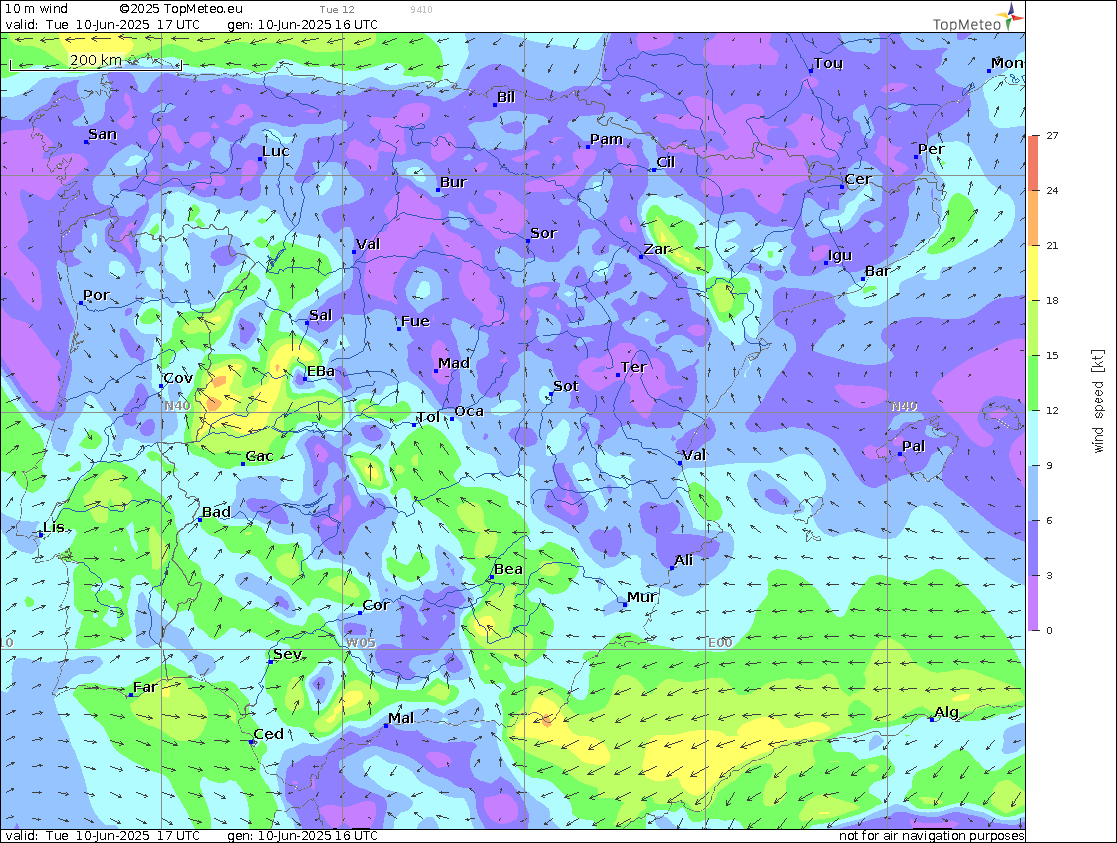Image resolution: width=1117 pixels, height=843 pixels.
Task: Click the San city label
Action: (x=103, y=134)
